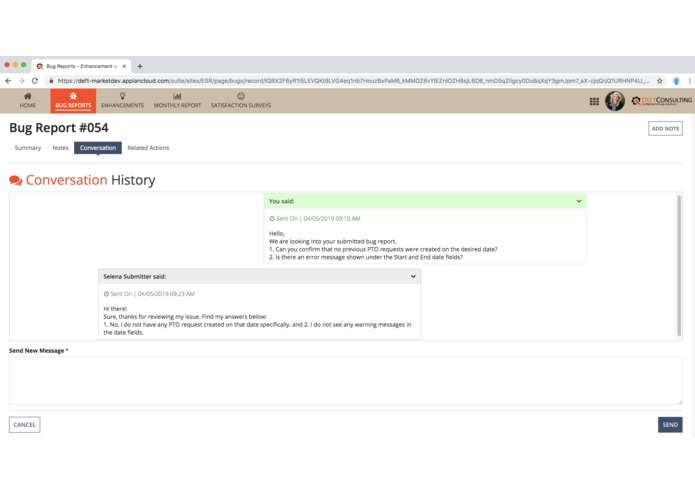Screen dimensions: 695x494
Task: Click the 'We are looking into your submitted bug report' line
Action: point(332,241)
